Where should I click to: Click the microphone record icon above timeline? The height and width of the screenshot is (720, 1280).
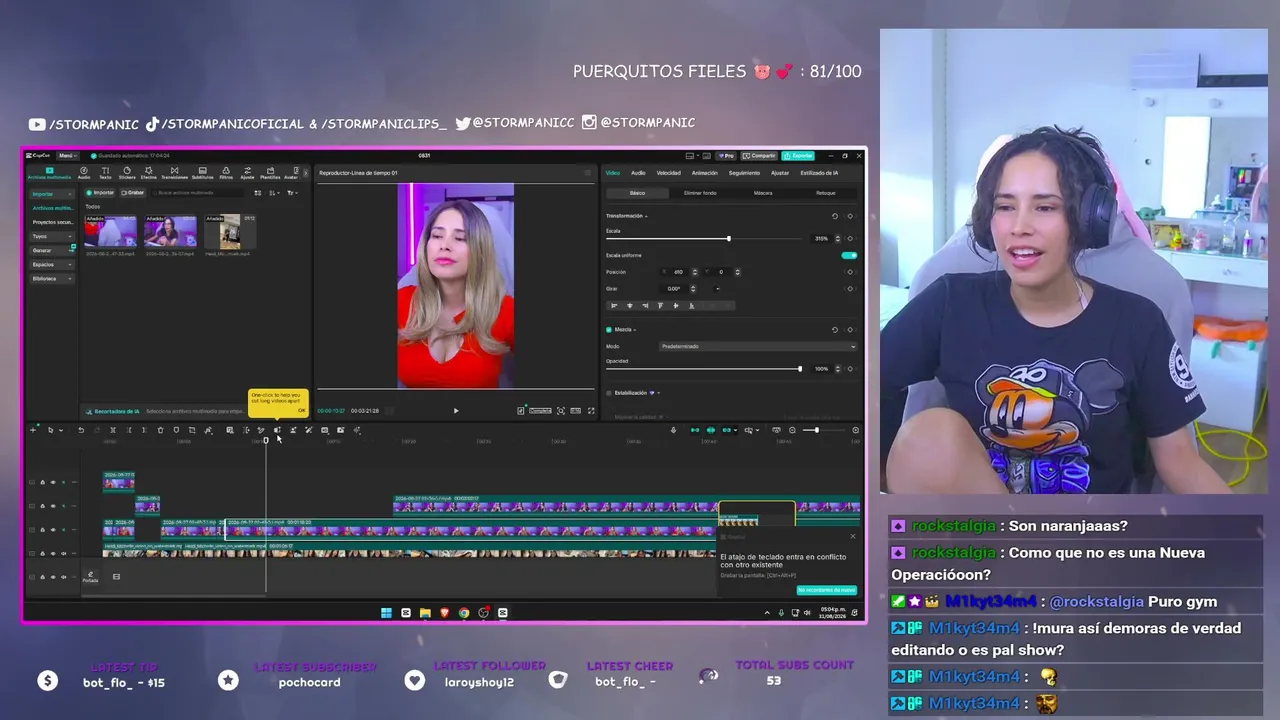tap(673, 430)
